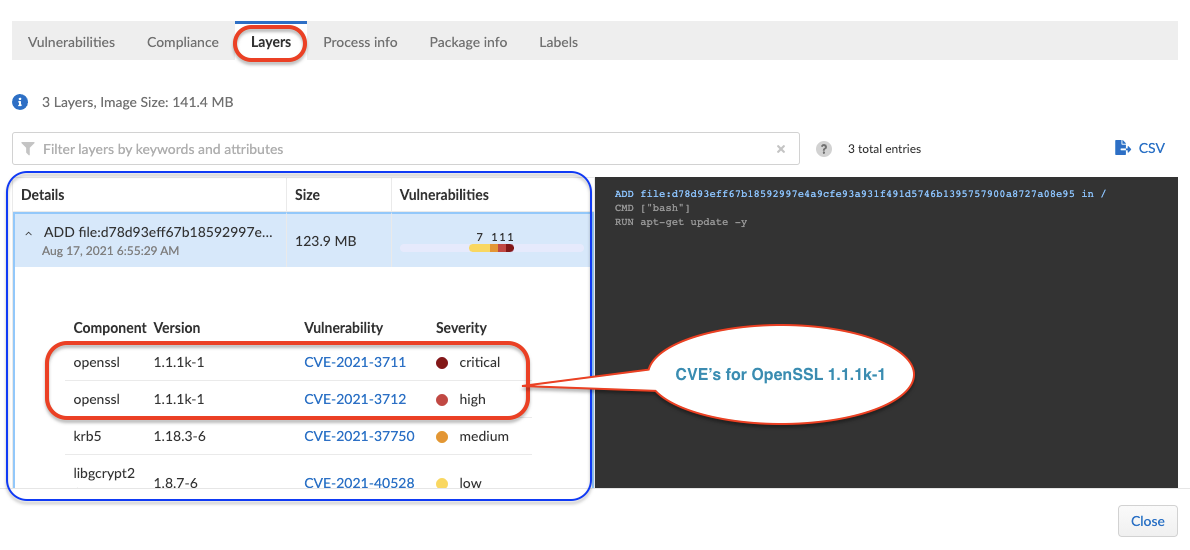Go to the Process info tab
The height and width of the screenshot is (550, 1190).
pyautogui.click(x=360, y=42)
